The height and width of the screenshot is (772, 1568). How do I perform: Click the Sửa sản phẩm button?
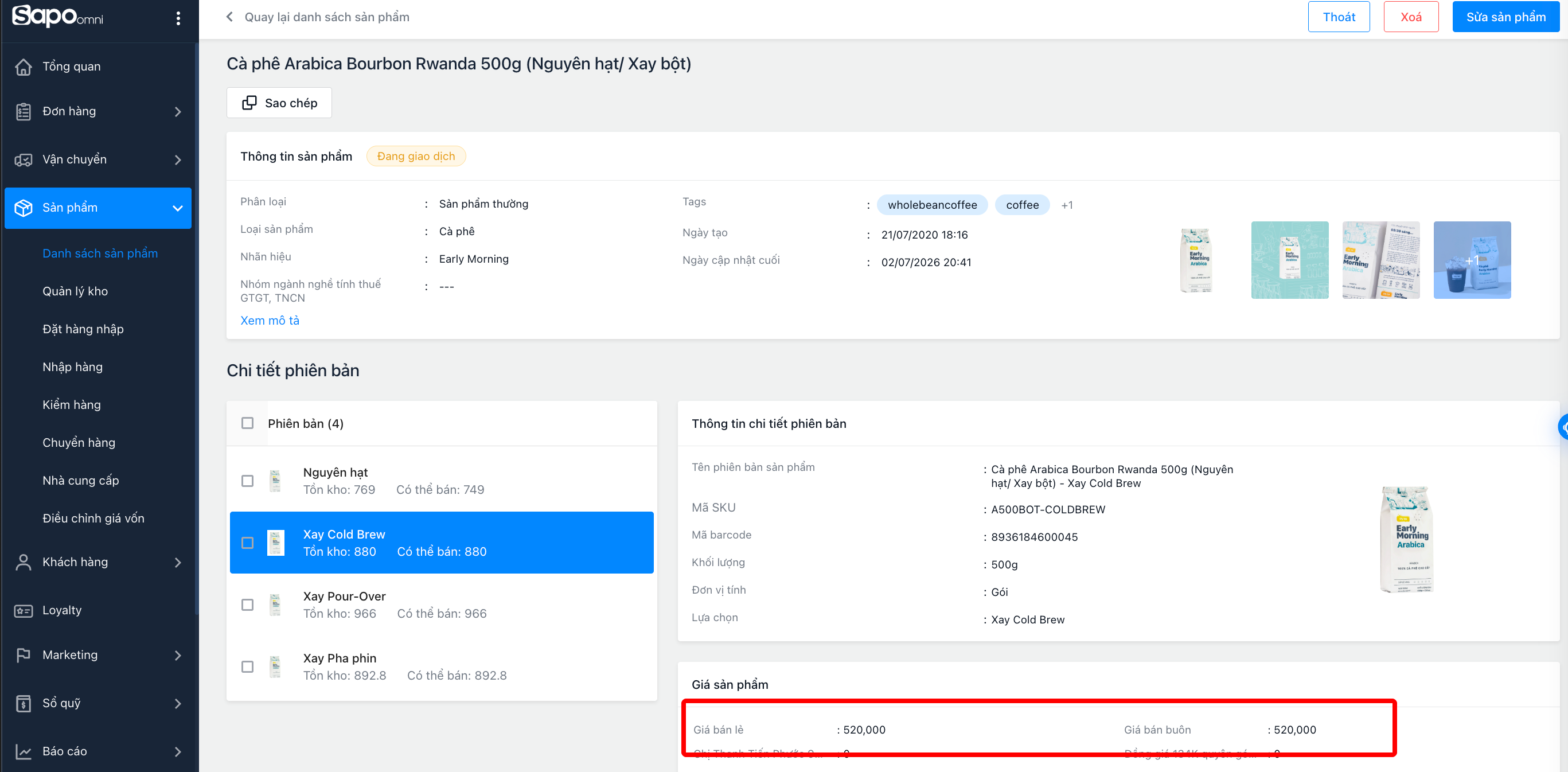[x=1505, y=17]
